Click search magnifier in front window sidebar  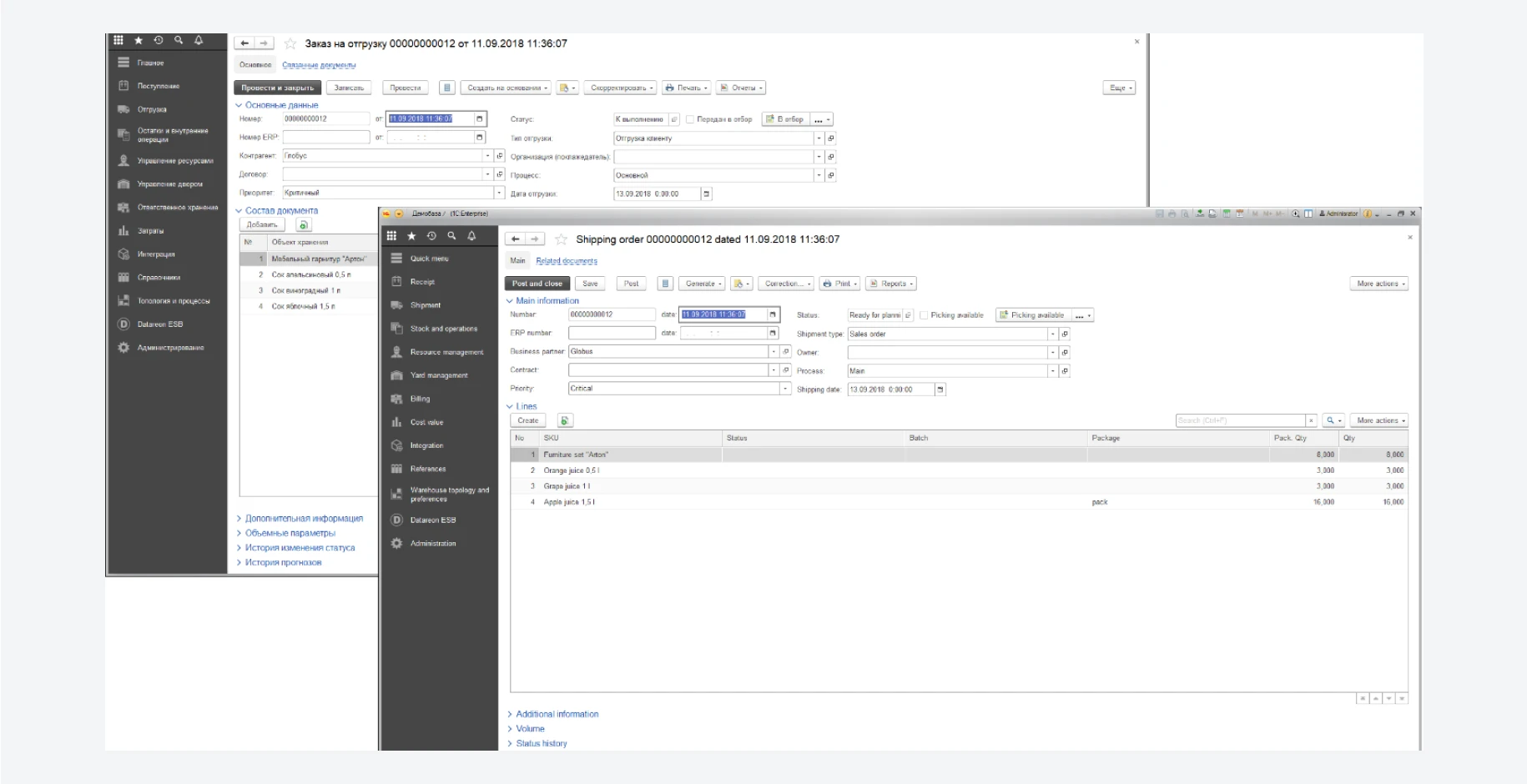coord(451,236)
